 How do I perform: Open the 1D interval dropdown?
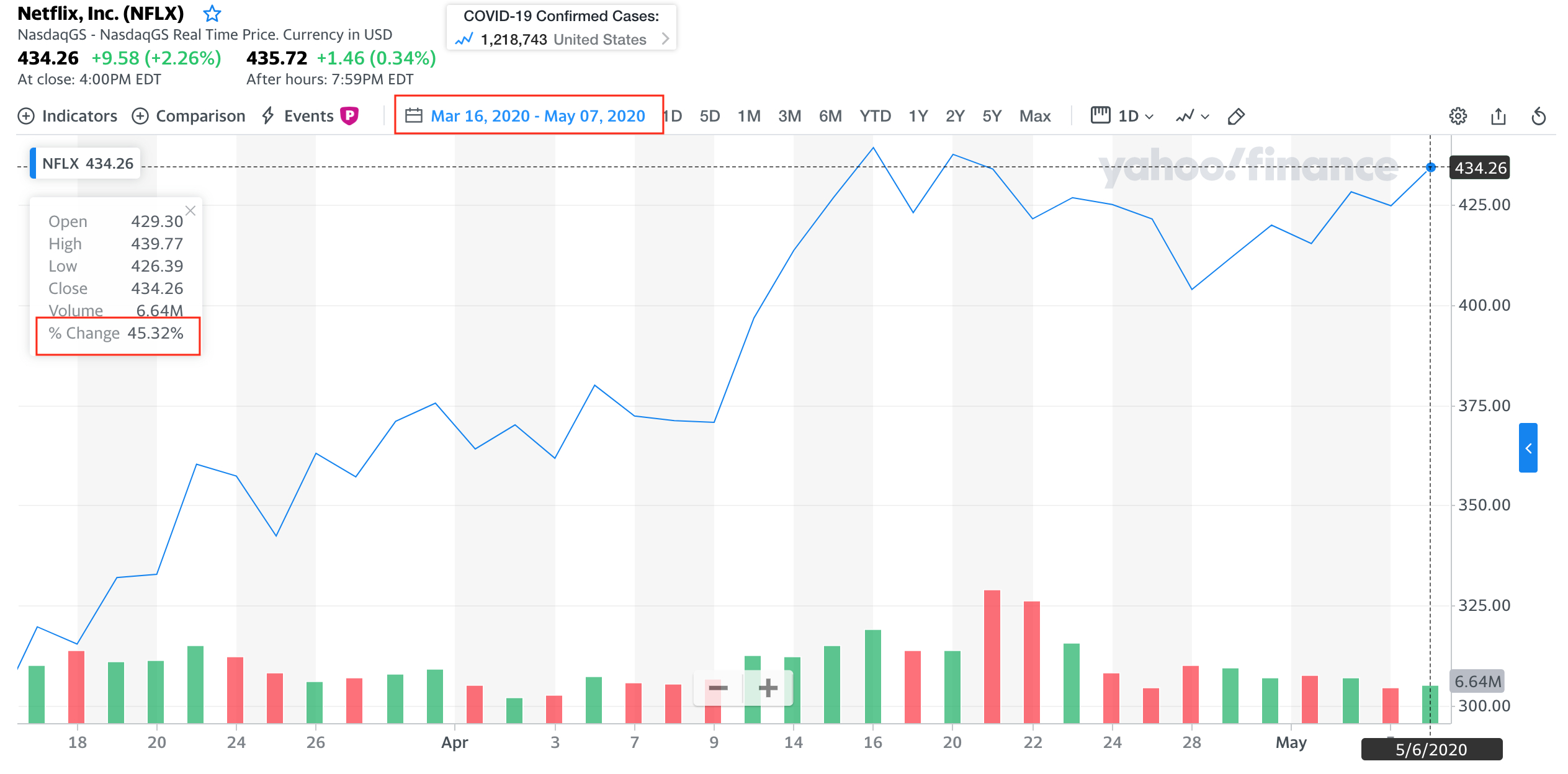tap(1135, 116)
